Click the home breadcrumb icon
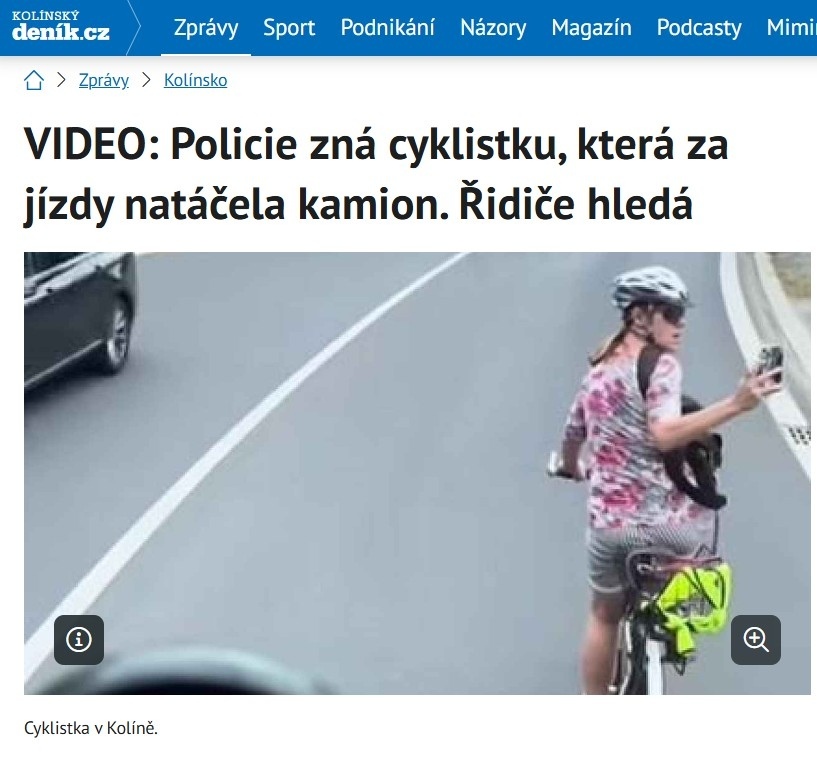 pos(34,80)
